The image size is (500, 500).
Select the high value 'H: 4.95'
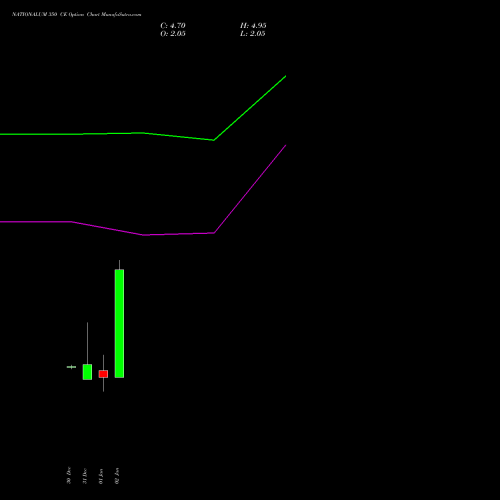click(253, 26)
